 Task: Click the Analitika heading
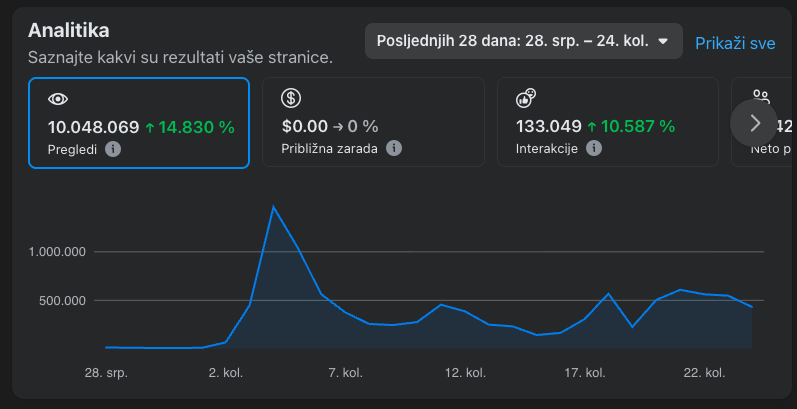(69, 31)
